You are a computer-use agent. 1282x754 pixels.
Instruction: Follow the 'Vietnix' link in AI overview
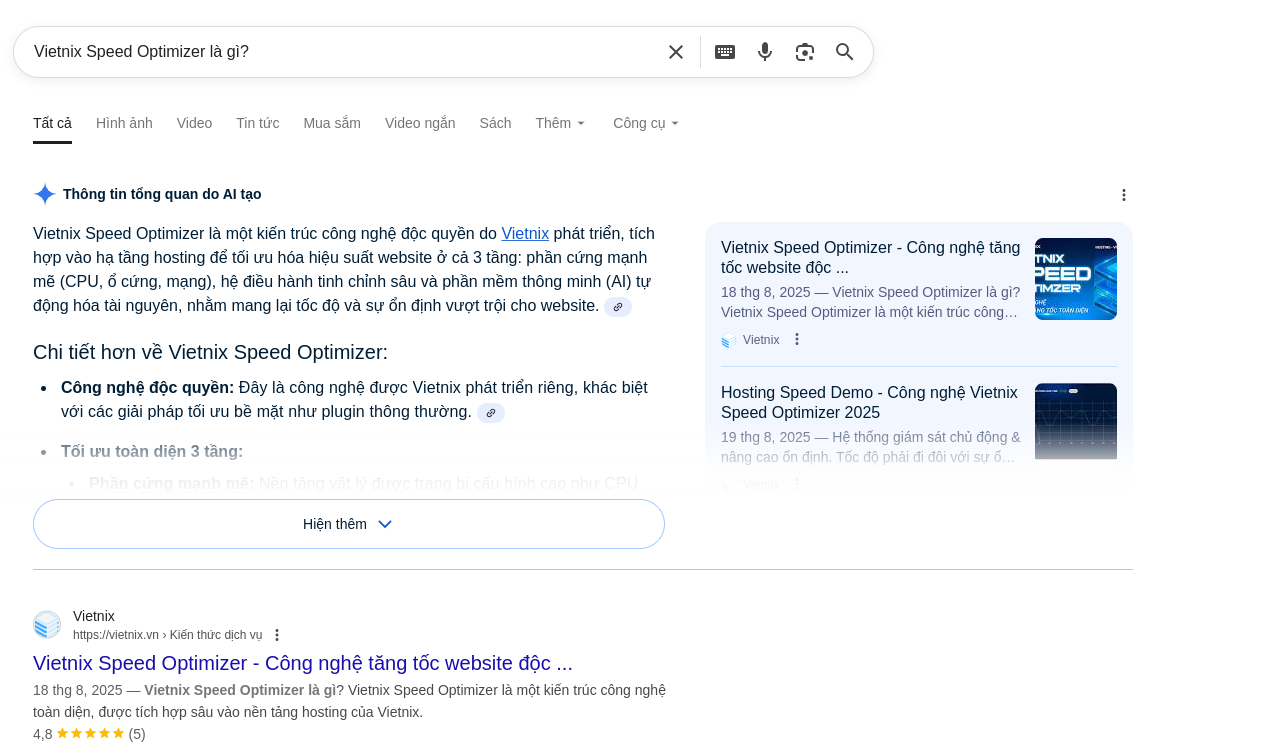click(x=525, y=234)
